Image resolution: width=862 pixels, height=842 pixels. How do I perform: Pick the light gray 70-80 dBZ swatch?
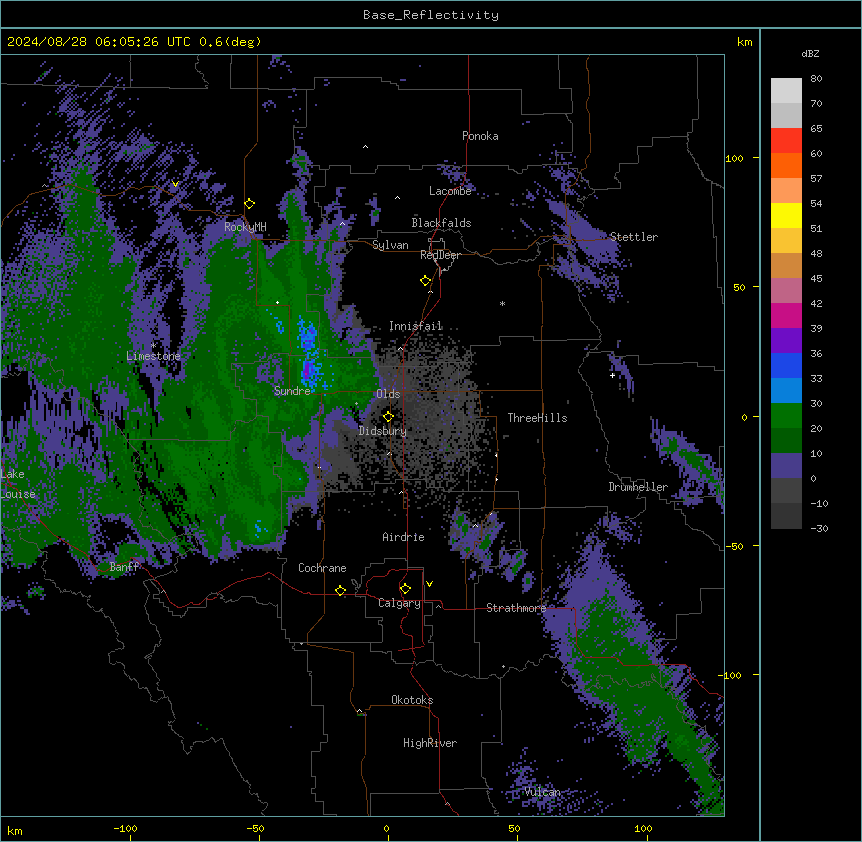pos(786,91)
